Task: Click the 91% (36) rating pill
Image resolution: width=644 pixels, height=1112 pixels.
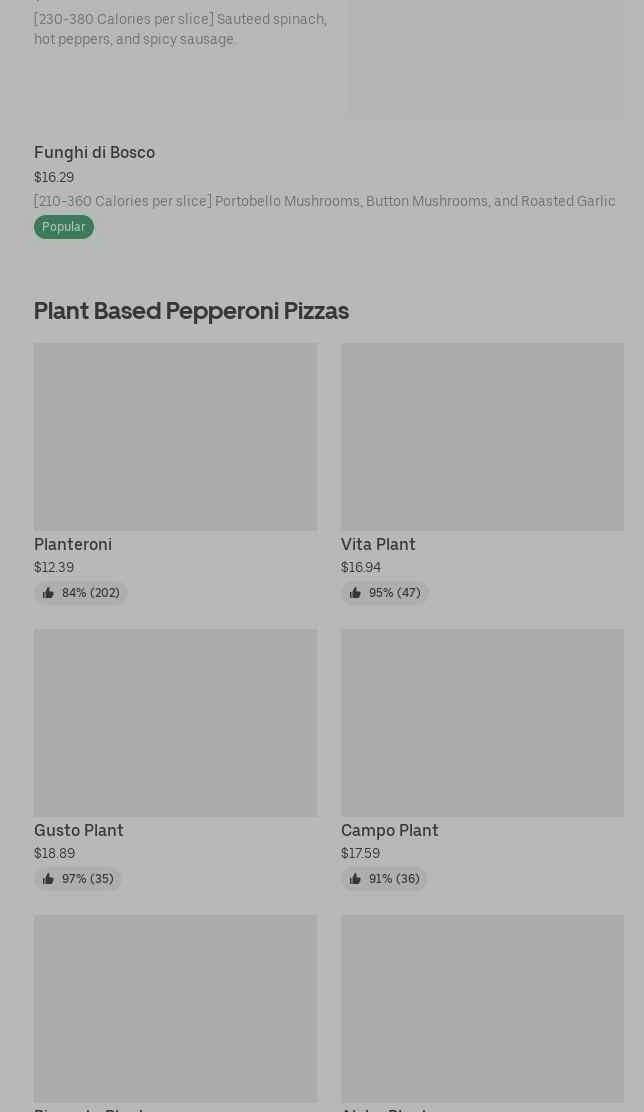Action: (x=384, y=879)
